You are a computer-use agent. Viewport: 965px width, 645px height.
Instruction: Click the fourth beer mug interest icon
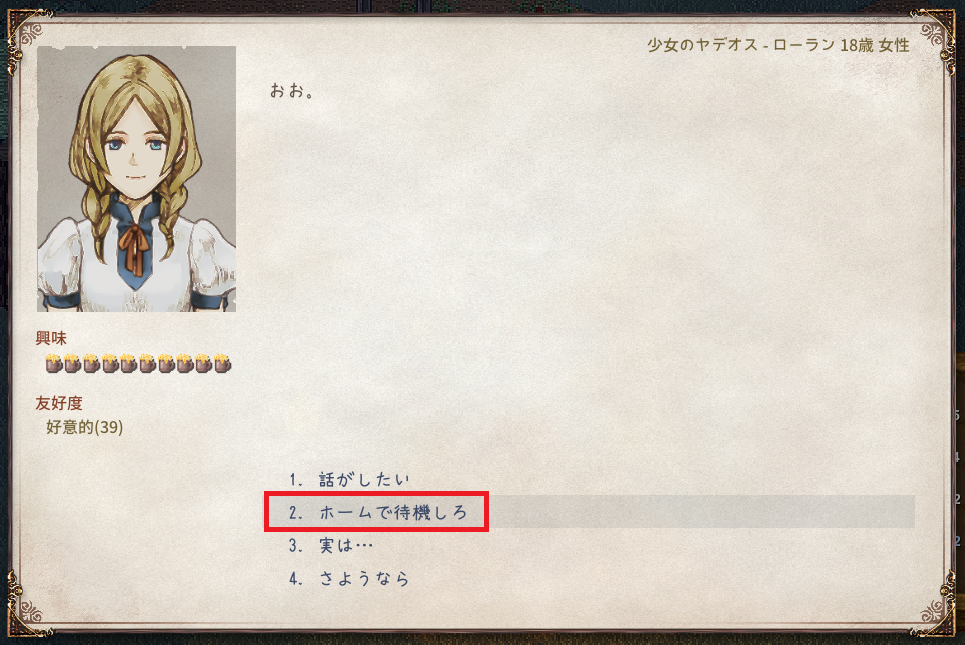point(110,364)
